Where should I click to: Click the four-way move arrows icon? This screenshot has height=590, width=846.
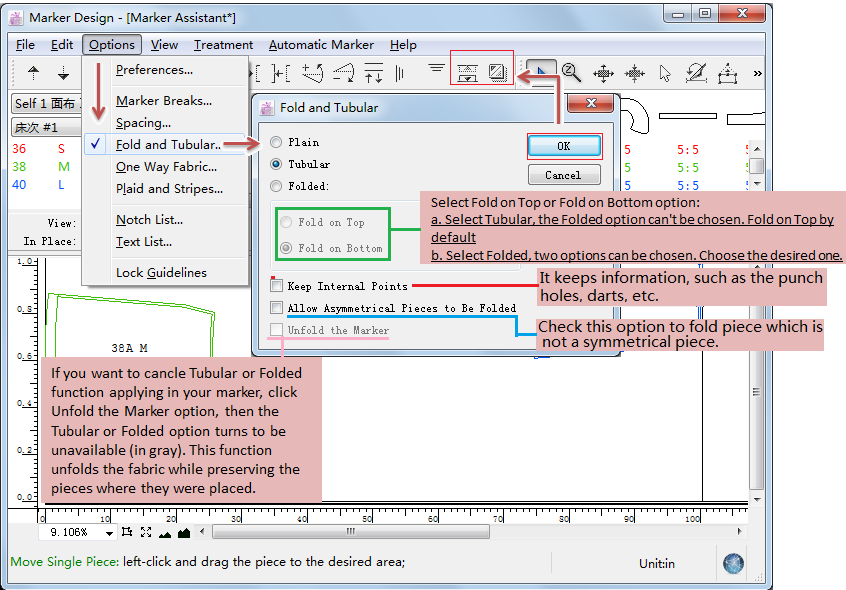603,73
